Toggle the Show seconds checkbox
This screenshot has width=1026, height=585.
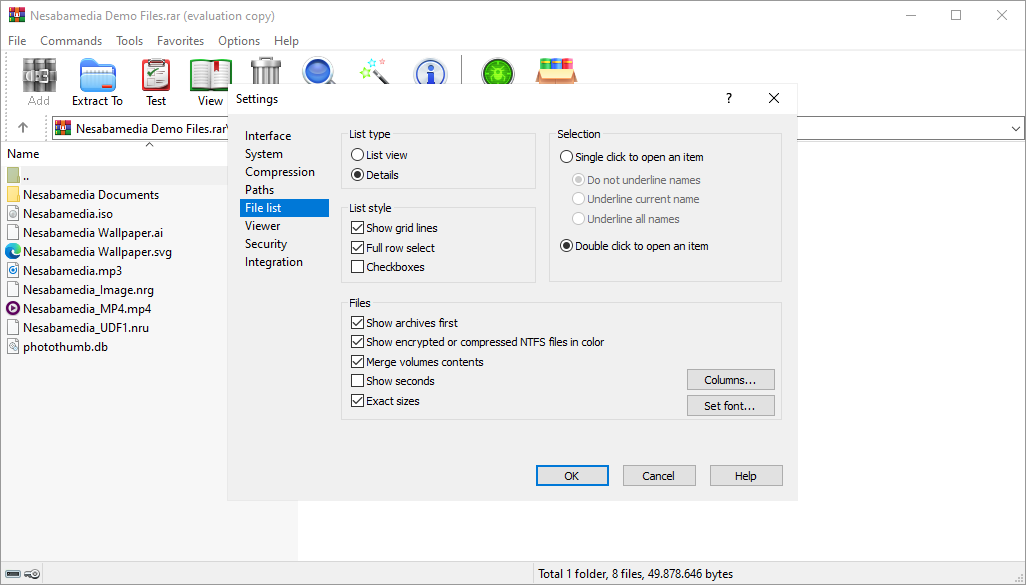(358, 381)
